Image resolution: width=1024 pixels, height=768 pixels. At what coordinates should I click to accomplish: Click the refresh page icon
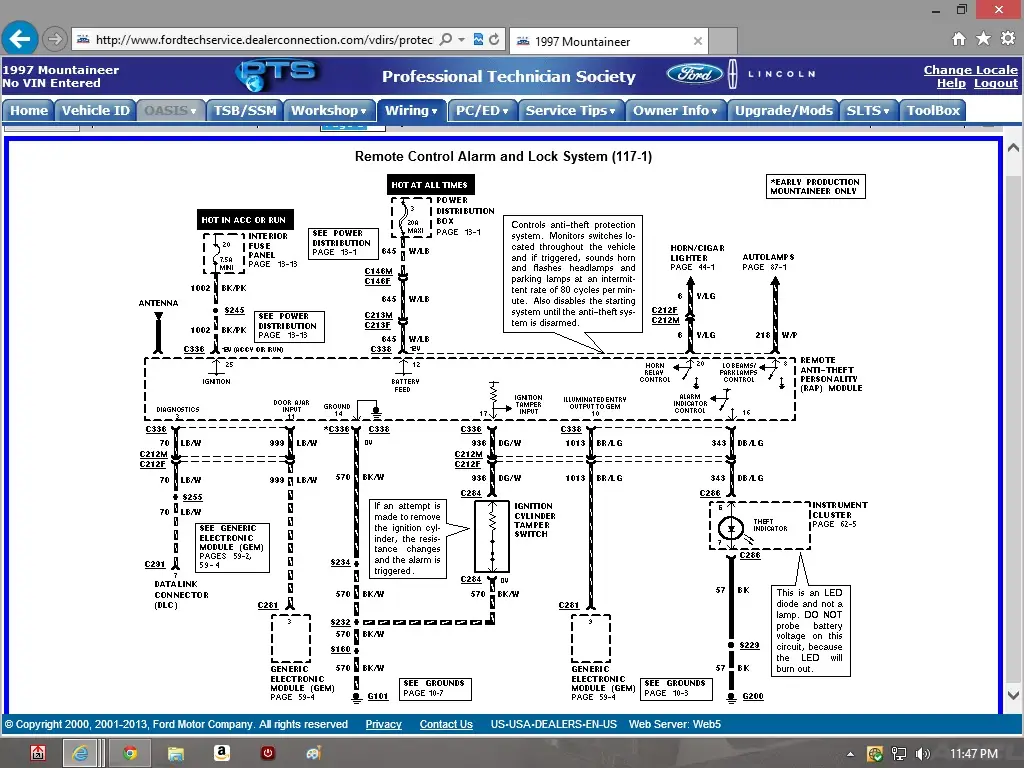tap(494, 40)
